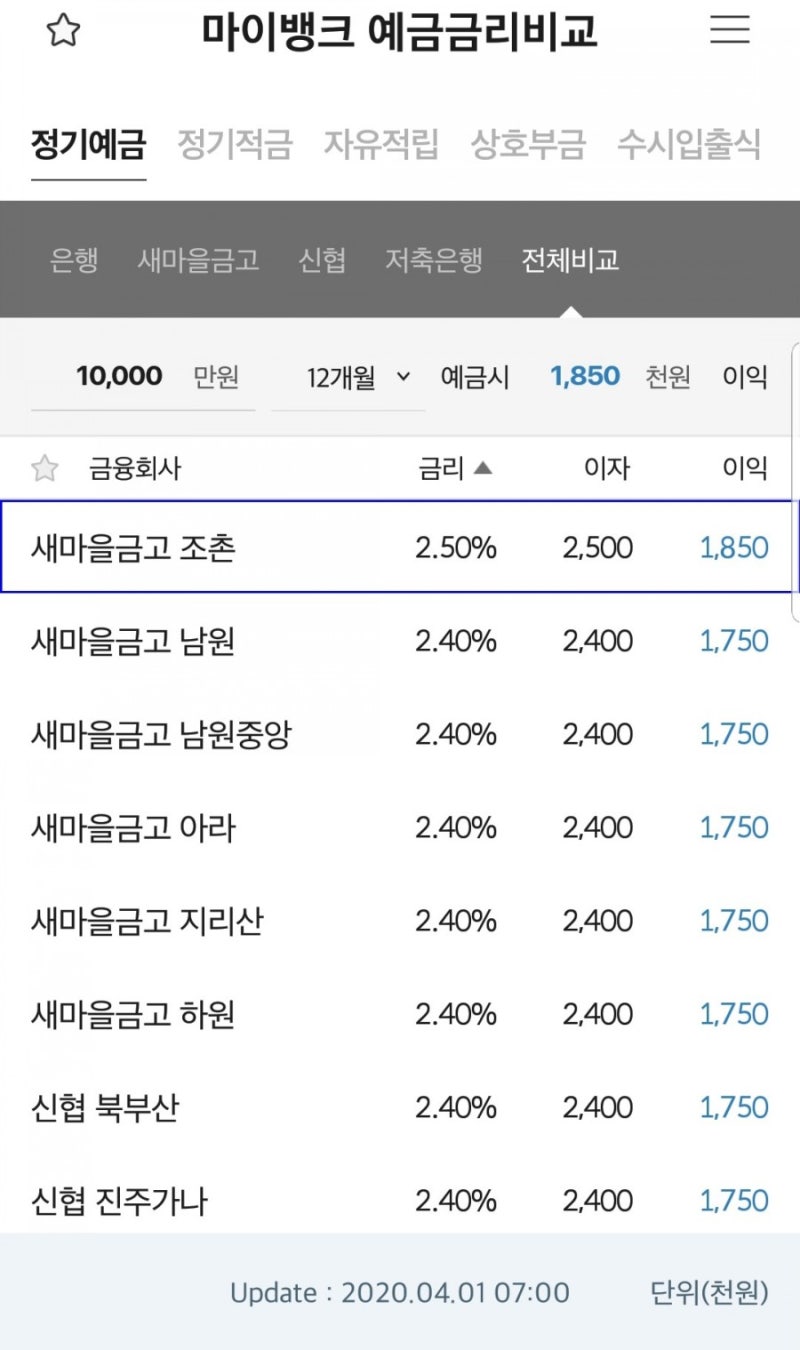Select the 새마을금고 filter
This screenshot has height=1350, width=800.
point(198,260)
